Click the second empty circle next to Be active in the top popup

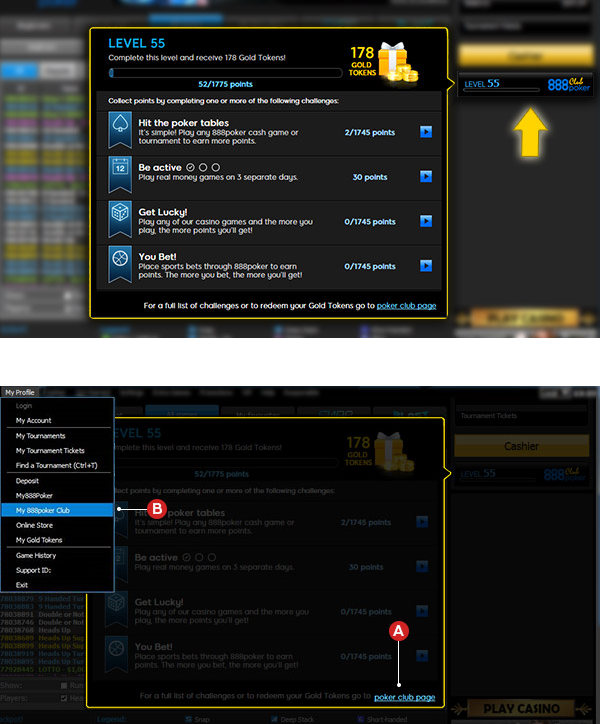pyautogui.click(x=203, y=166)
